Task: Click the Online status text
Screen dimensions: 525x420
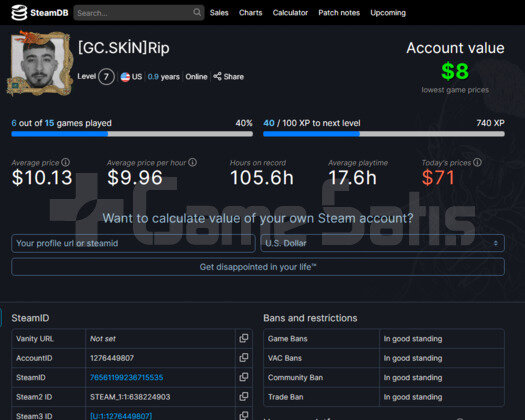Action: (x=196, y=77)
